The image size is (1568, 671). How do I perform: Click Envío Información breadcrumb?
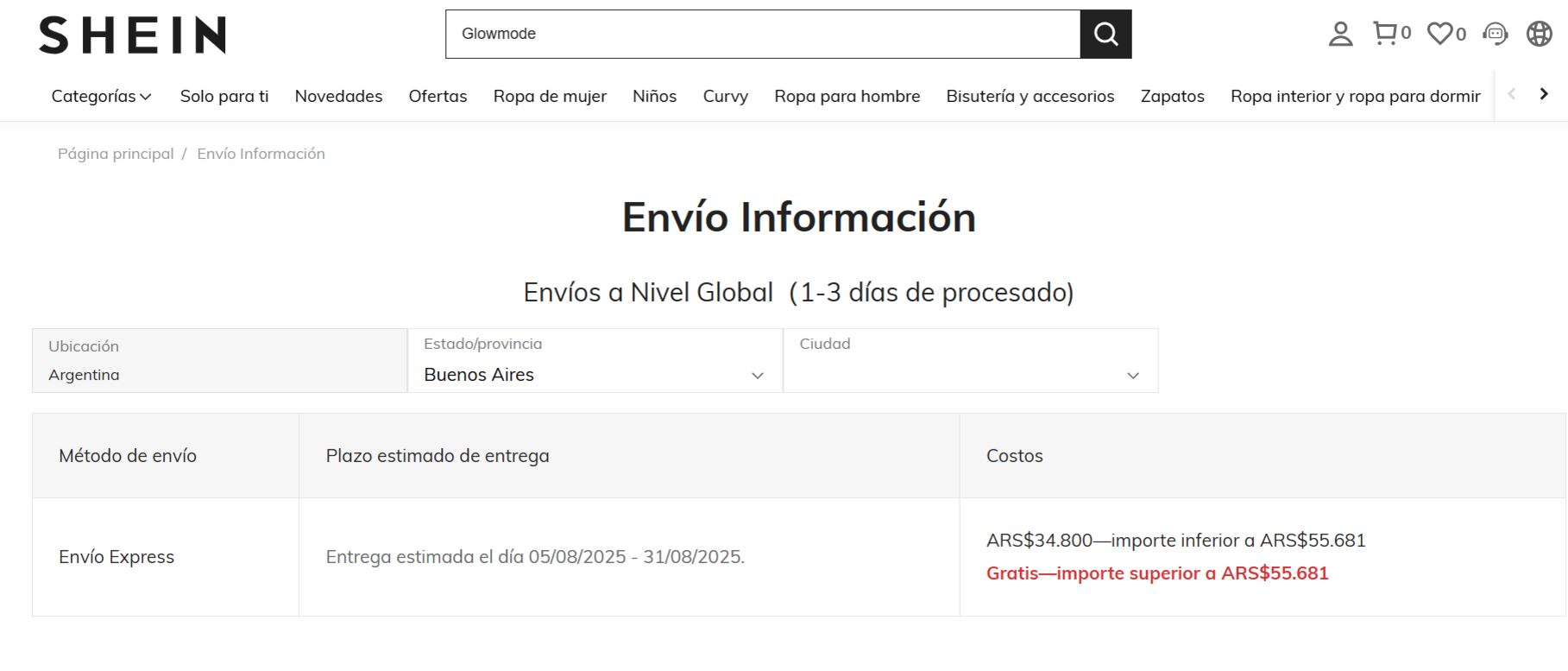(x=261, y=154)
